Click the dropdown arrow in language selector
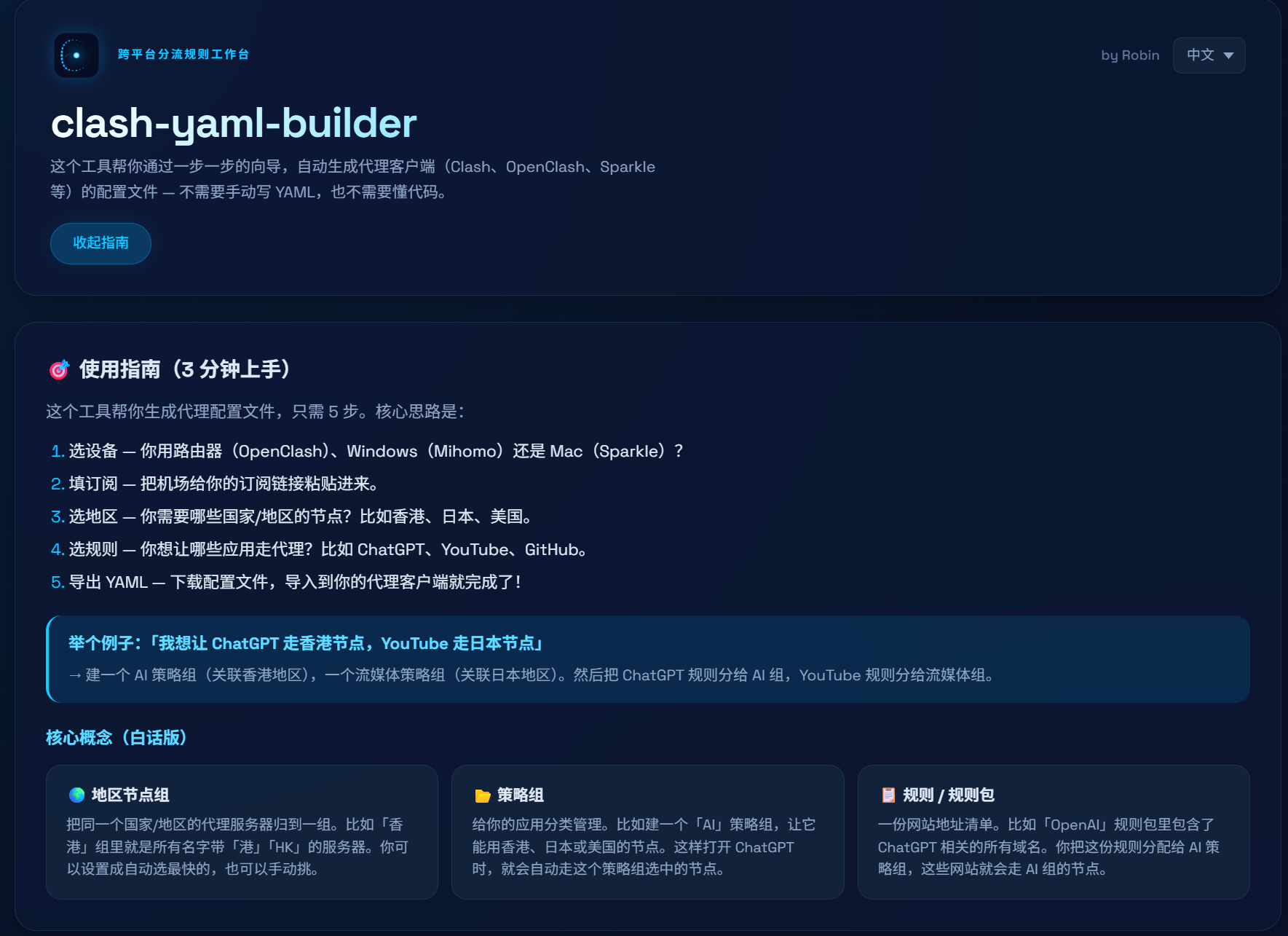This screenshot has width=1288, height=936. (1228, 55)
